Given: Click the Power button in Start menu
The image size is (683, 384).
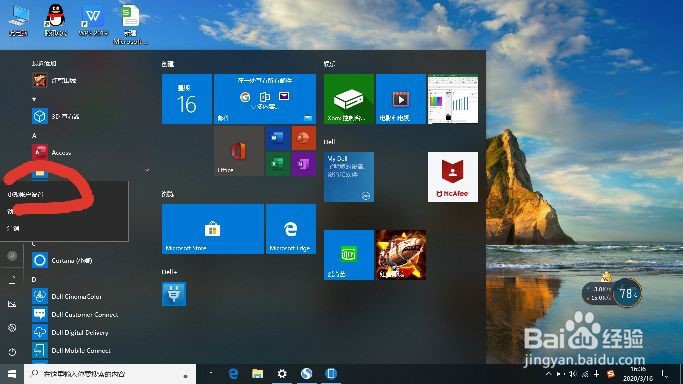Looking at the screenshot, I should [12, 352].
